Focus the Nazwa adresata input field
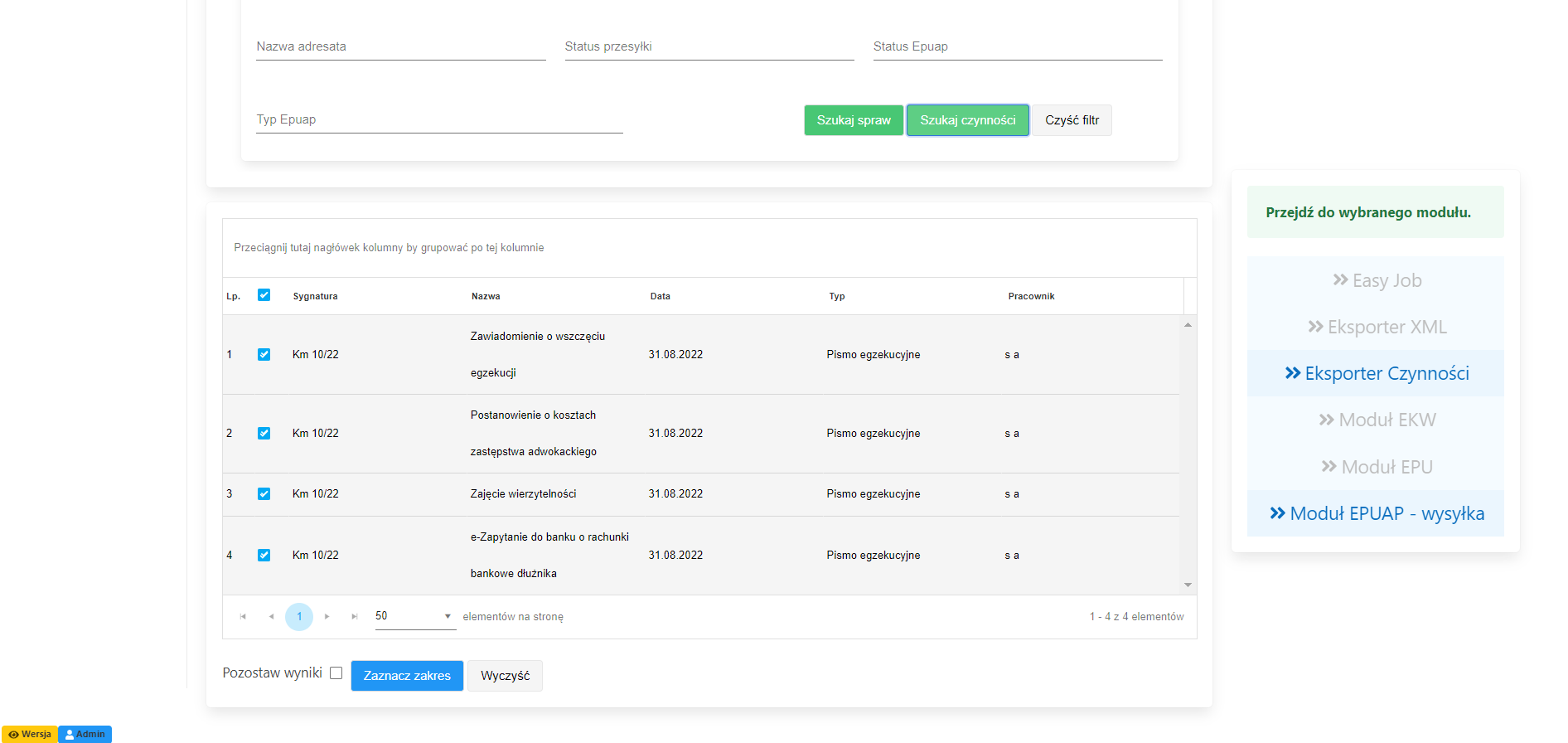Viewport: 1568px width, 743px height. tap(401, 46)
